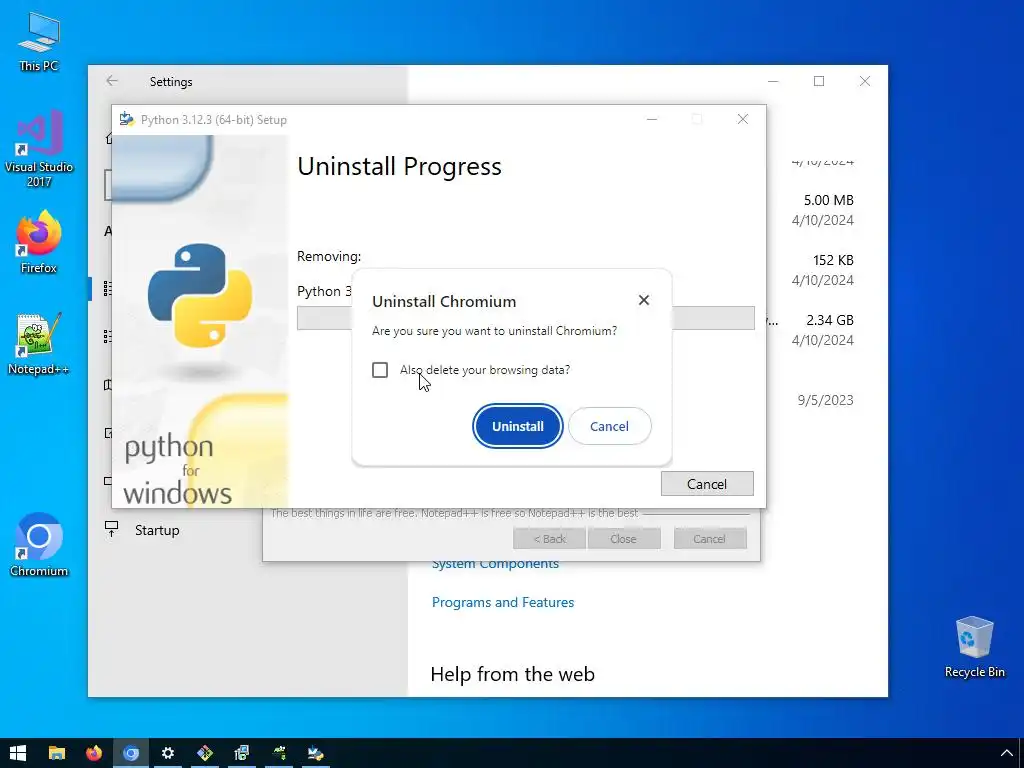Image resolution: width=1024 pixels, height=768 pixels.
Task: Switch to Settings gear in taskbar
Action: 168,753
